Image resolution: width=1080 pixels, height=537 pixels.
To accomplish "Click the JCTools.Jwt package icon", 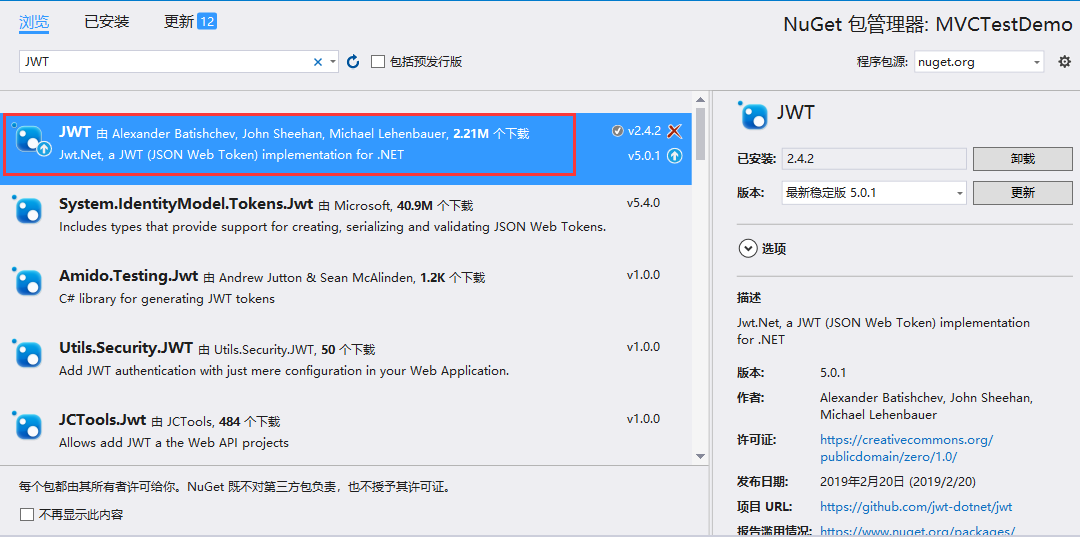I will click(29, 425).
